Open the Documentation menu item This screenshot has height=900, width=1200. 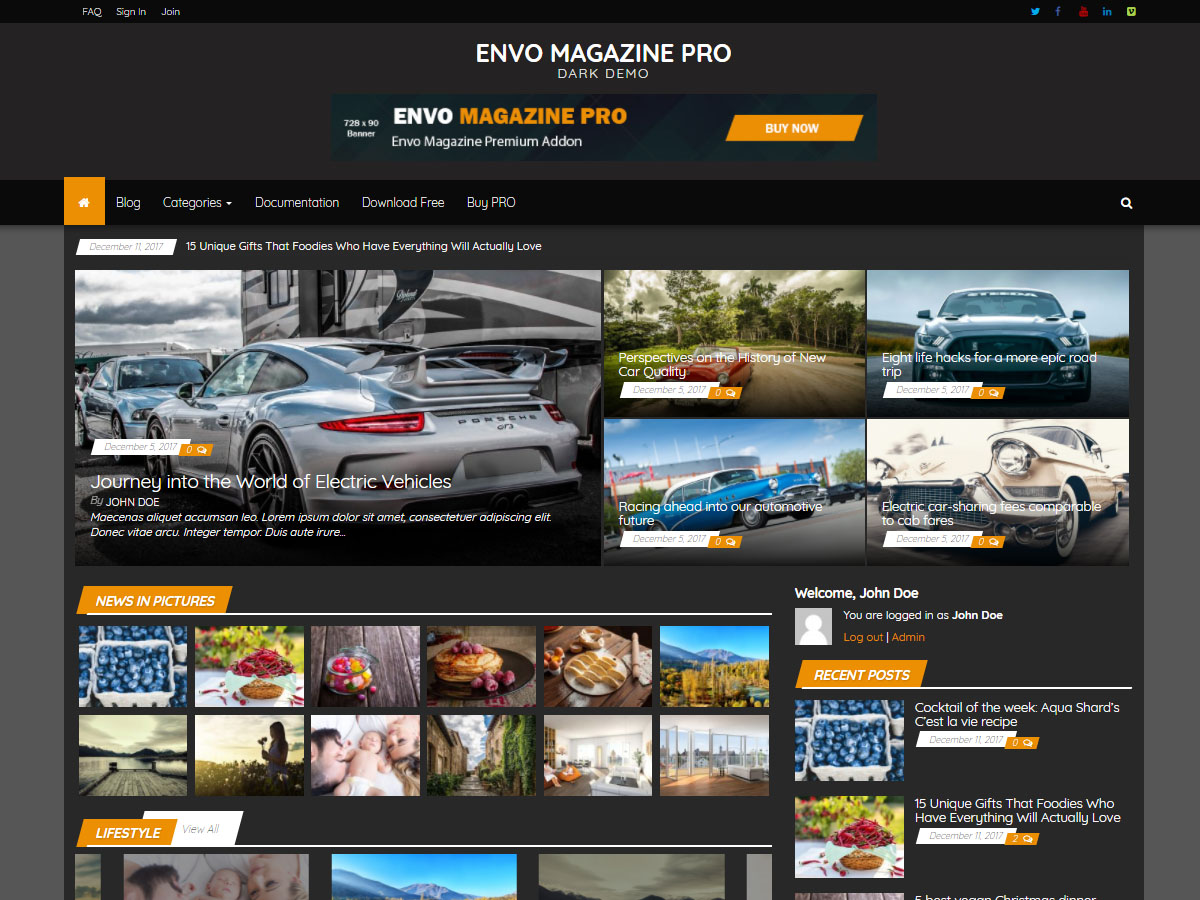click(x=297, y=202)
